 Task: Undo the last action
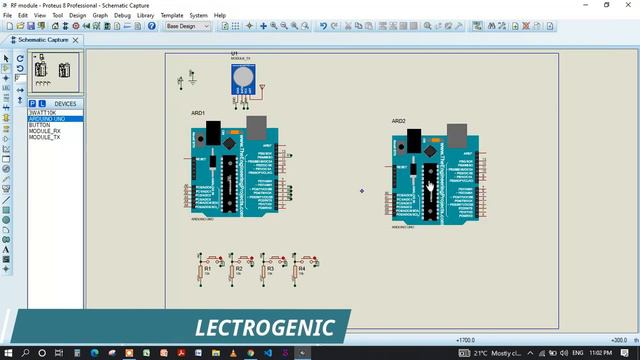(323, 26)
